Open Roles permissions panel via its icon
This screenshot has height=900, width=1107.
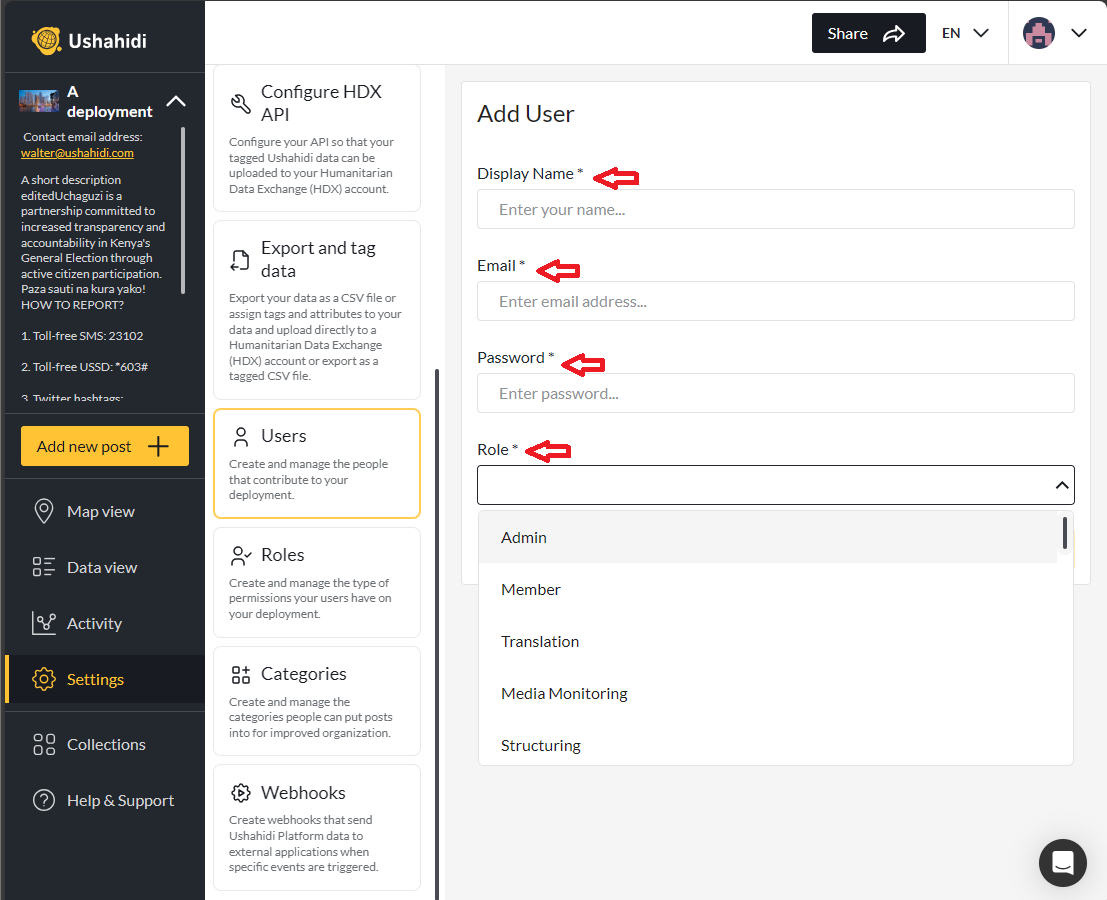click(240, 554)
